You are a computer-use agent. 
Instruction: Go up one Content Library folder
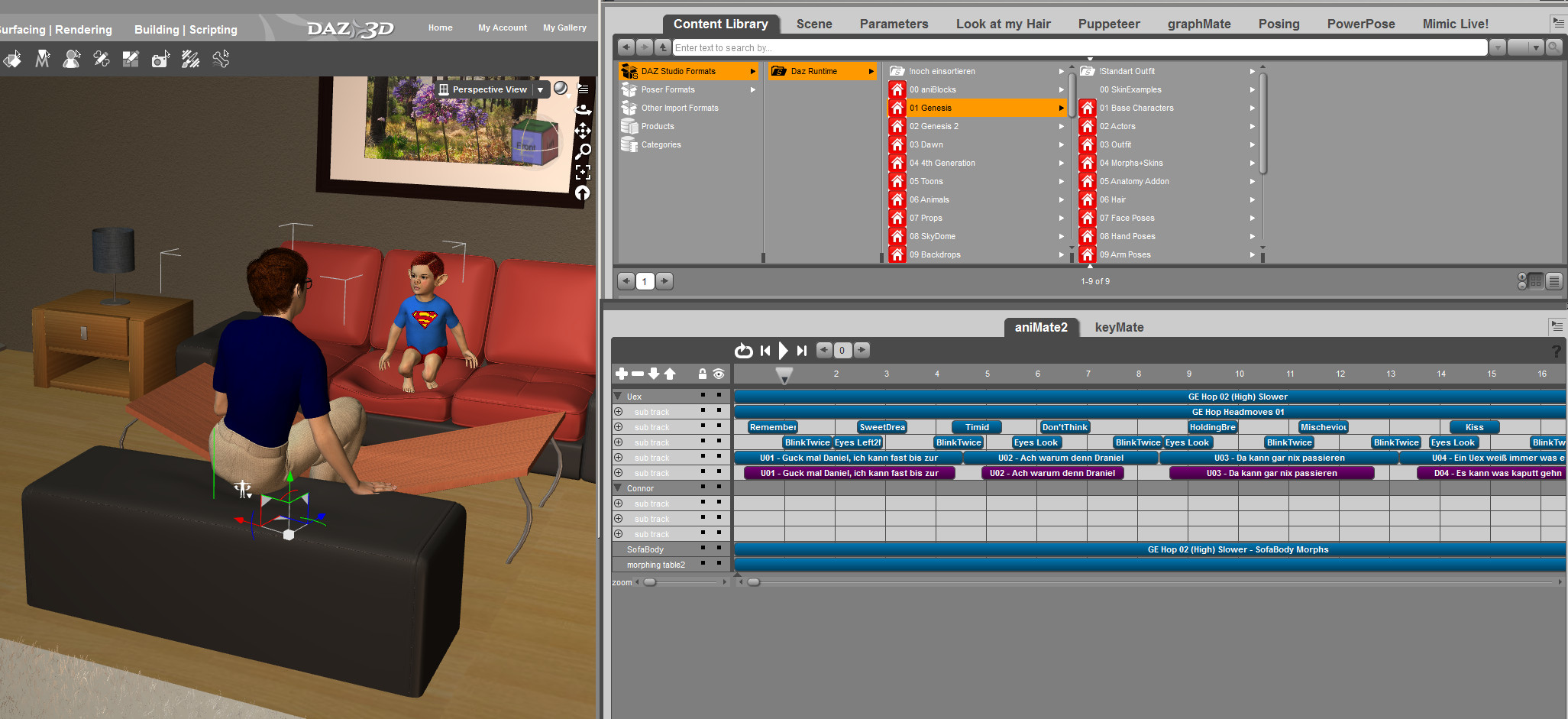coord(663,47)
